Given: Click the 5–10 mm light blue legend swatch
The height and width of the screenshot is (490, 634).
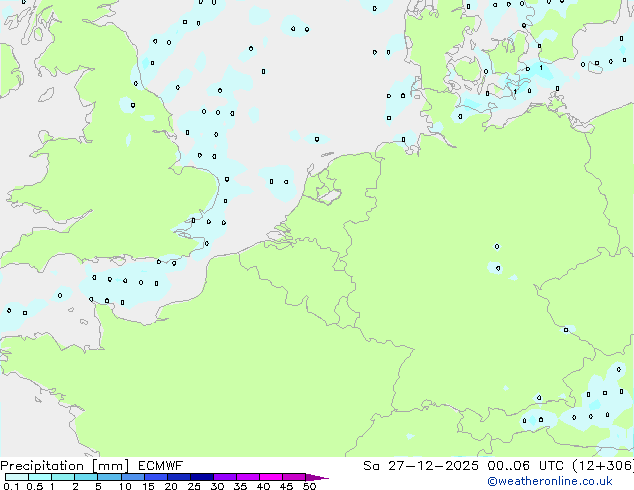Looking at the screenshot, I should click(x=109, y=477).
